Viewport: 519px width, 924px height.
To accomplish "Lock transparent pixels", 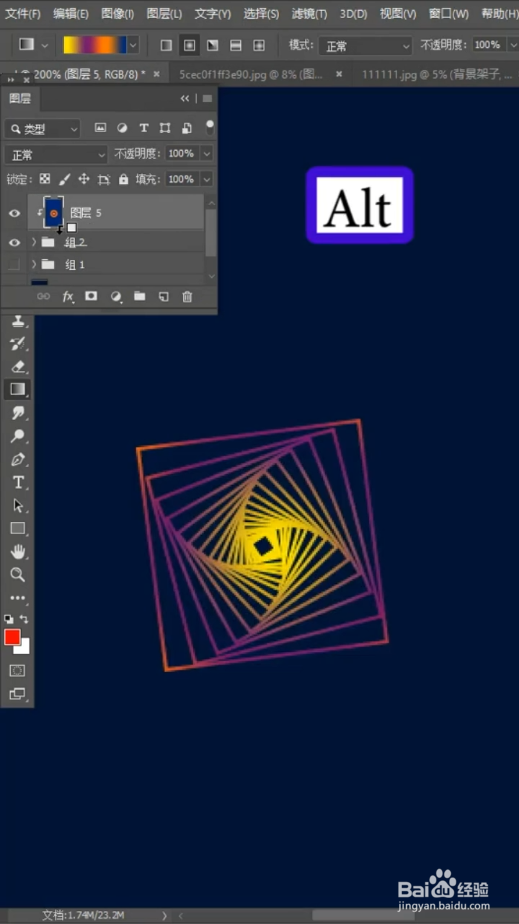I will point(45,179).
